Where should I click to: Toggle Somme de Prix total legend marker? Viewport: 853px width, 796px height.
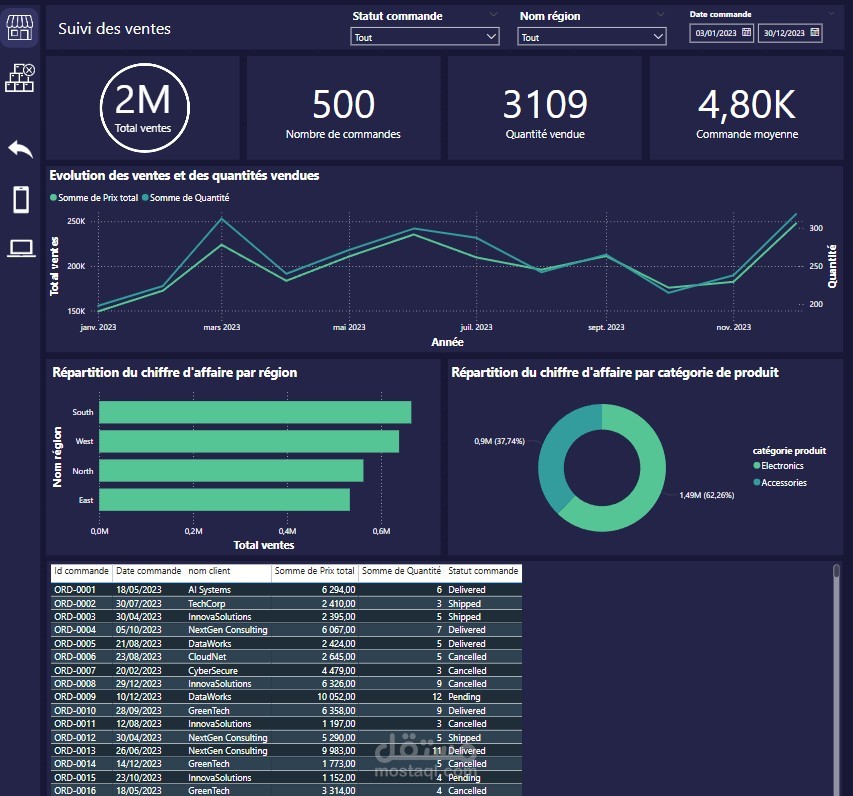[x=53, y=198]
